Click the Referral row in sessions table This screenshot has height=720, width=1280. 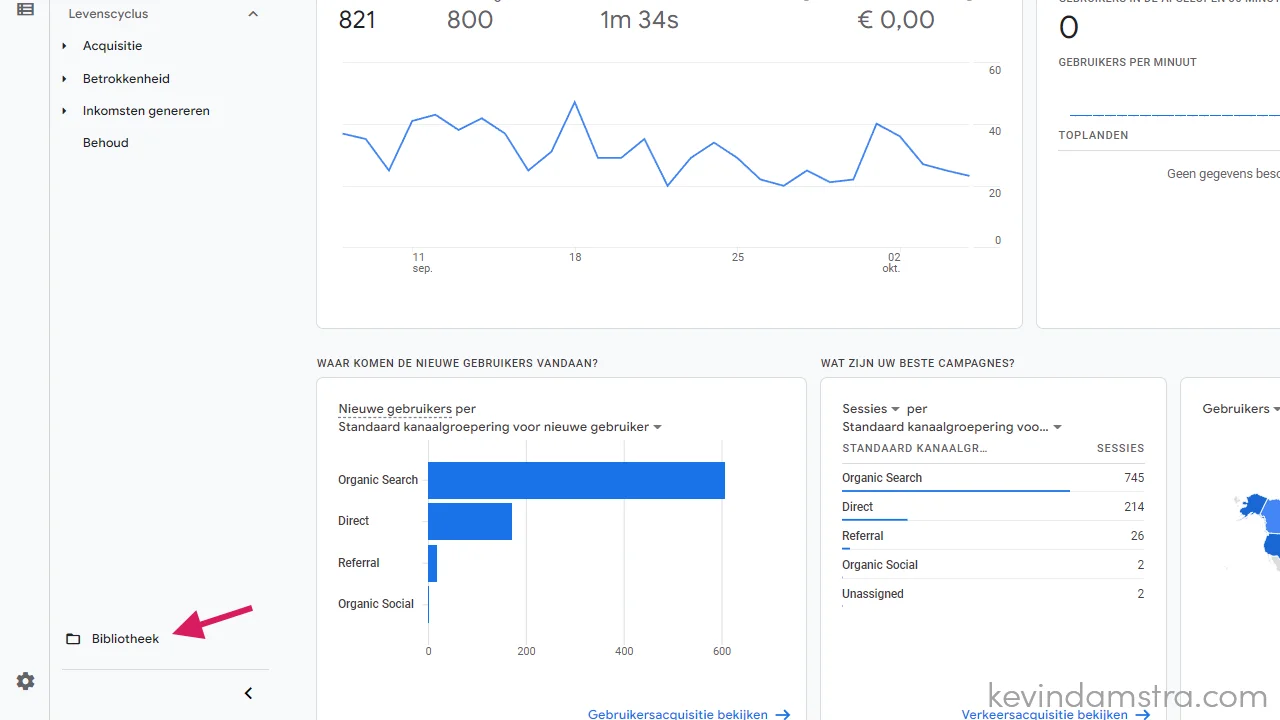tap(993, 536)
